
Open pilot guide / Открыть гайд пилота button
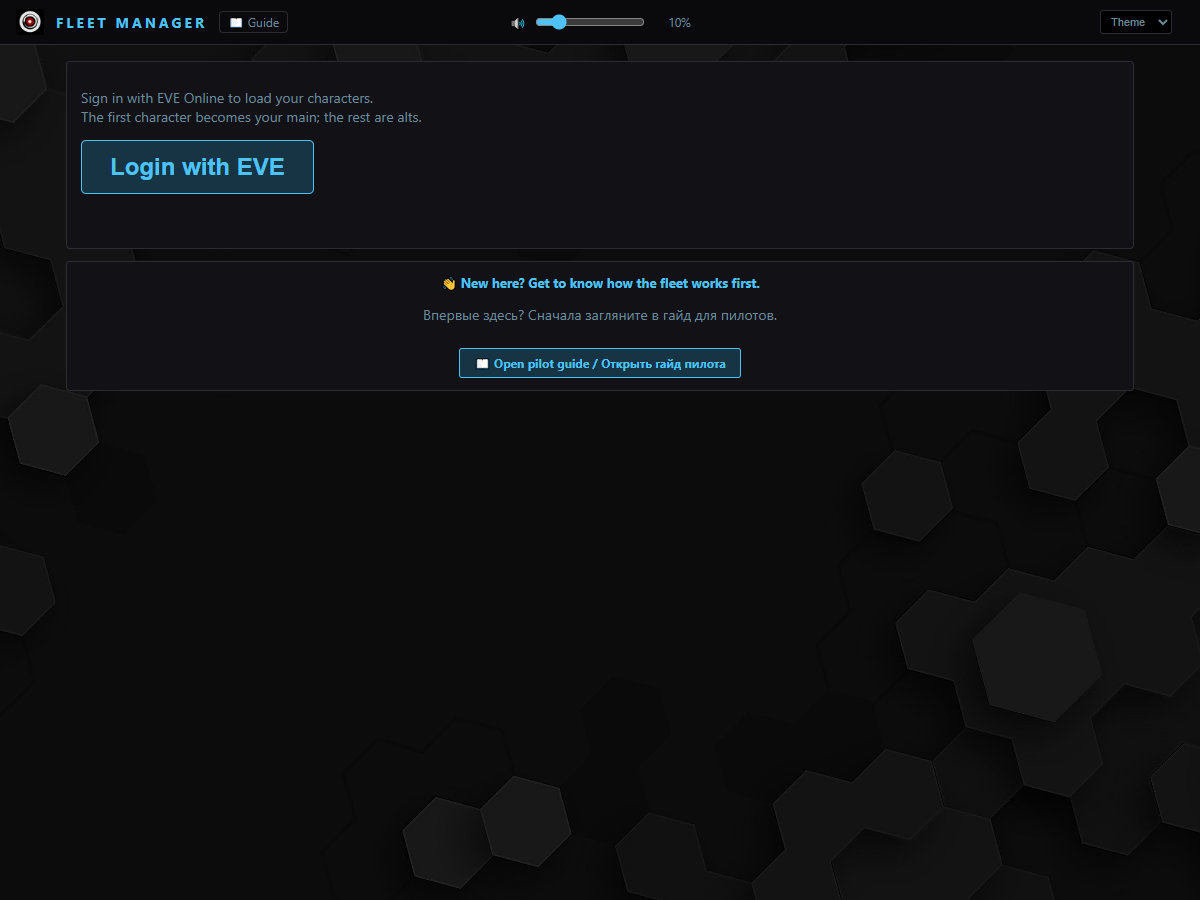[x=600, y=363]
